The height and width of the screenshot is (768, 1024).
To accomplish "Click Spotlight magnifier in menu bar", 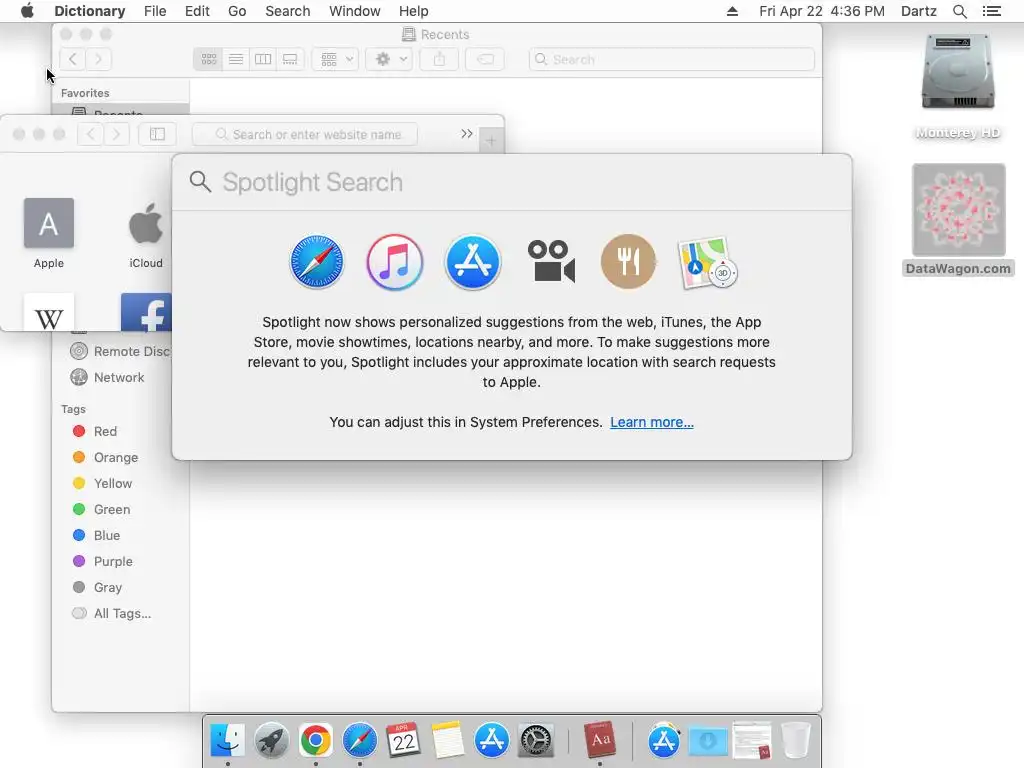I will (959, 11).
